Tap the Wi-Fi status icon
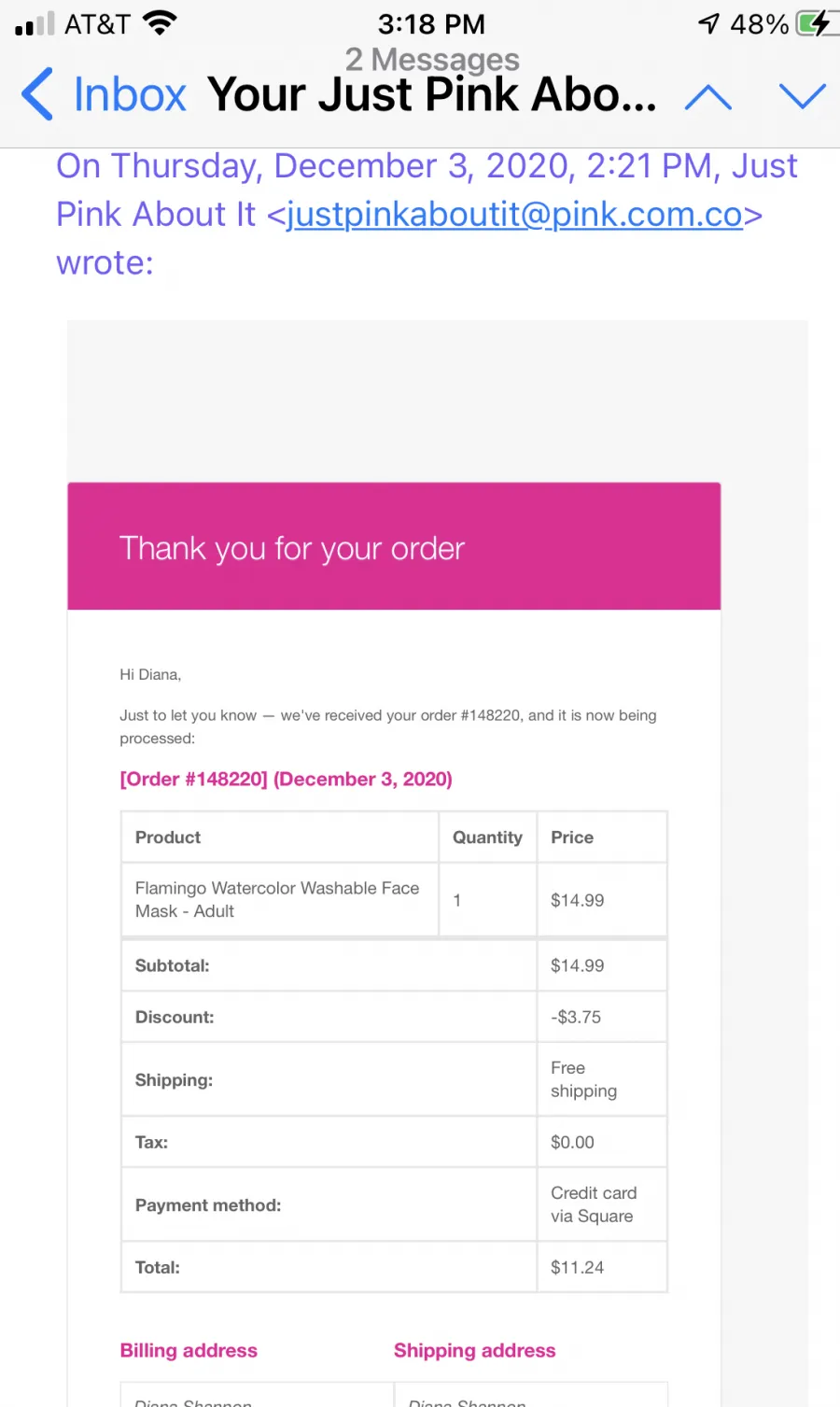840x1407 pixels. [161, 23]
